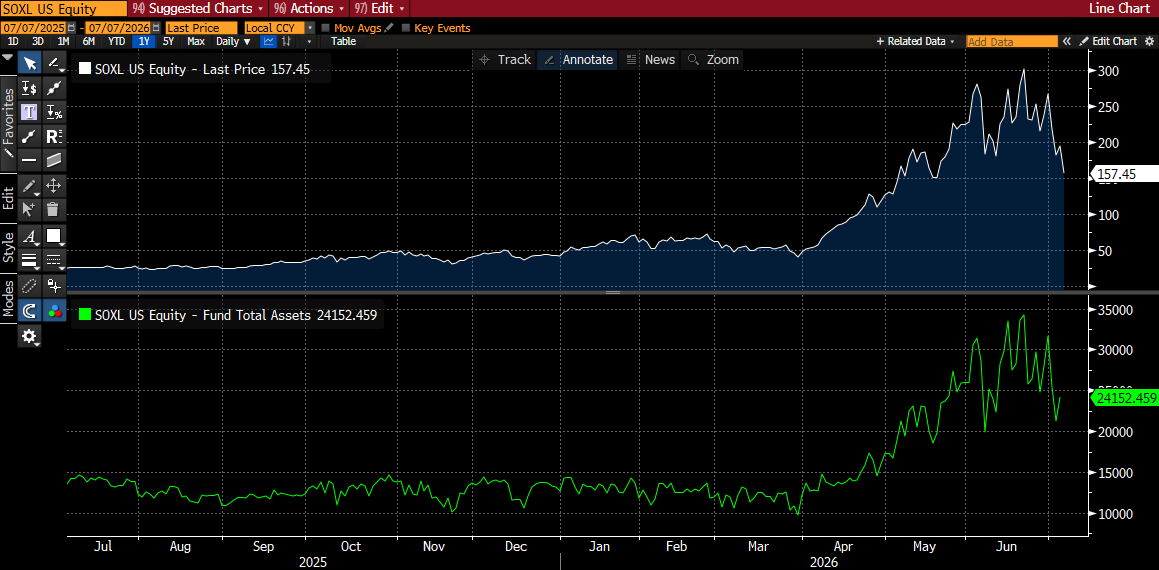Screen dimensions: 1159x570
Task: Click the chart settings gear beside Edit Chart
Action: (x=1148, y=41)
